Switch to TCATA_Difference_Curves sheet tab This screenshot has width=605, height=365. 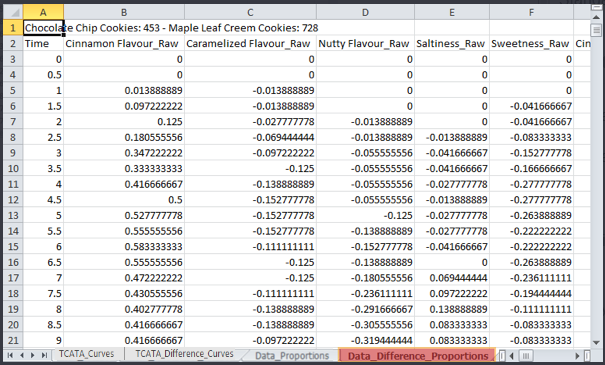click(x=184, y=354)
